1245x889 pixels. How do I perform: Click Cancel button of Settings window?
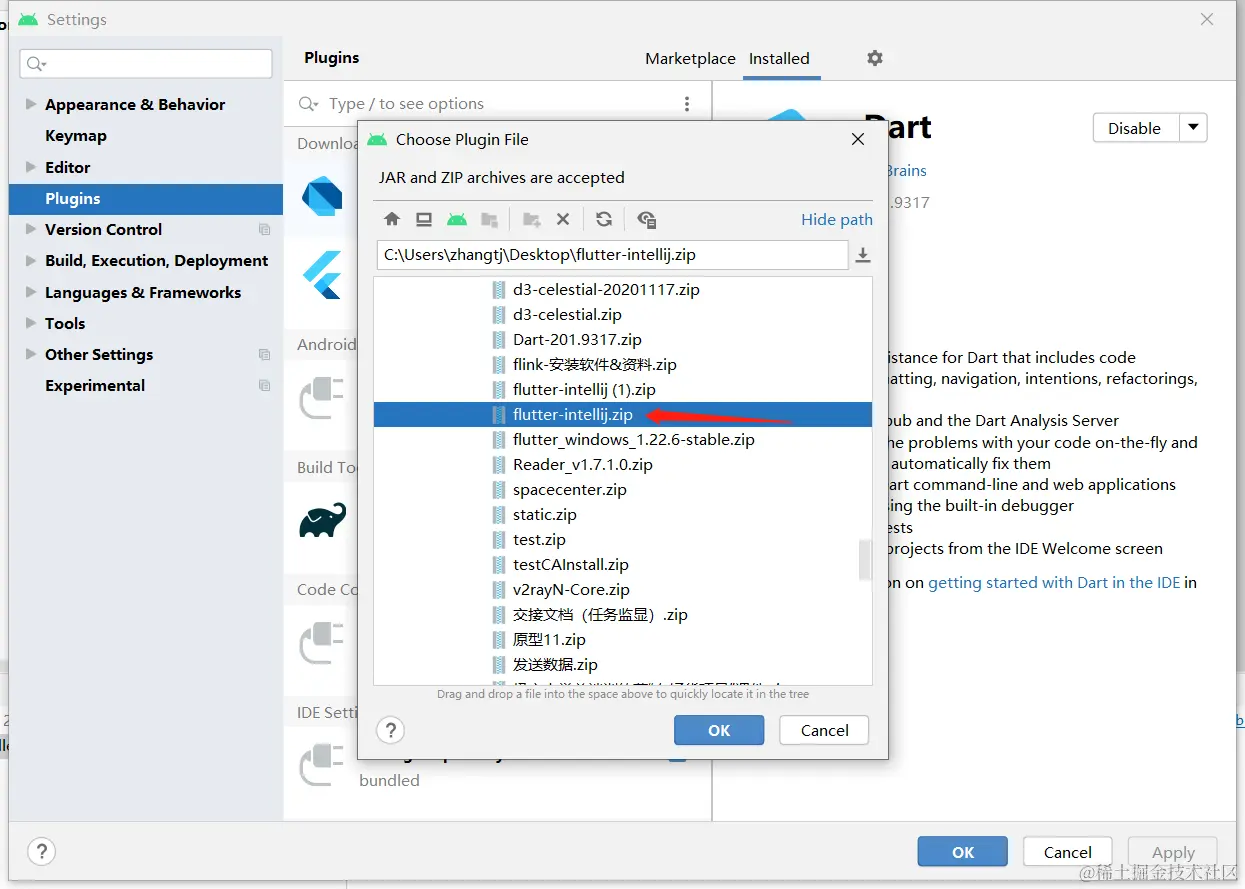tap(1068, 852)
